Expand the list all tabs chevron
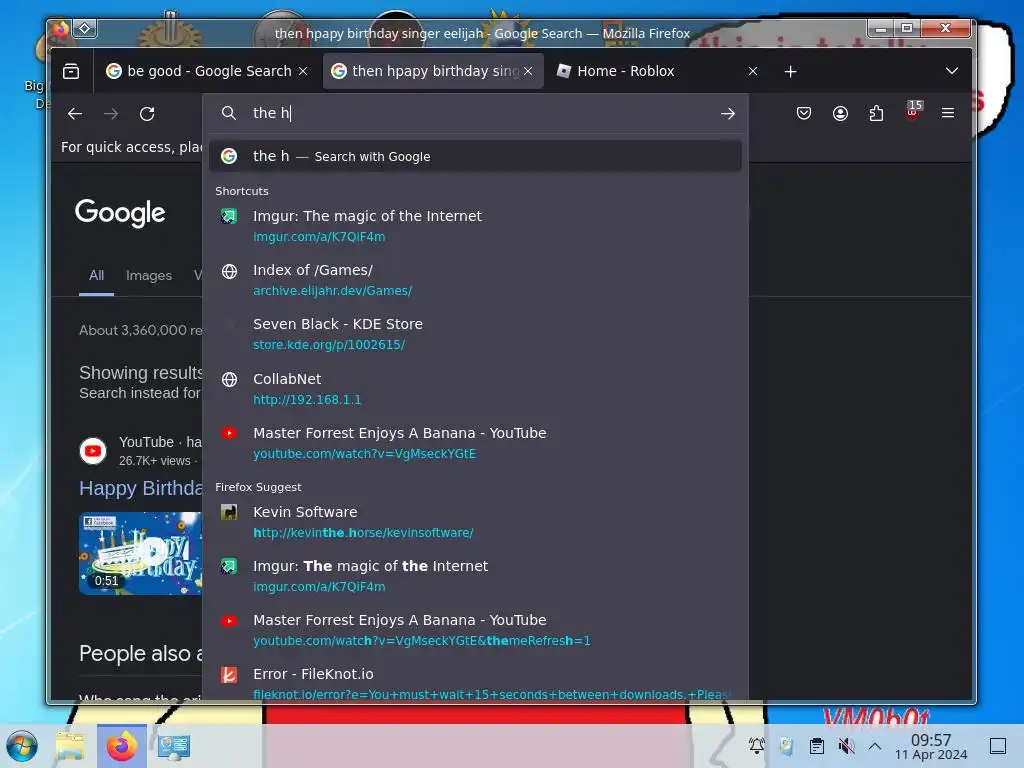This screenshot has width=1024, height=768. pos(952,71)
